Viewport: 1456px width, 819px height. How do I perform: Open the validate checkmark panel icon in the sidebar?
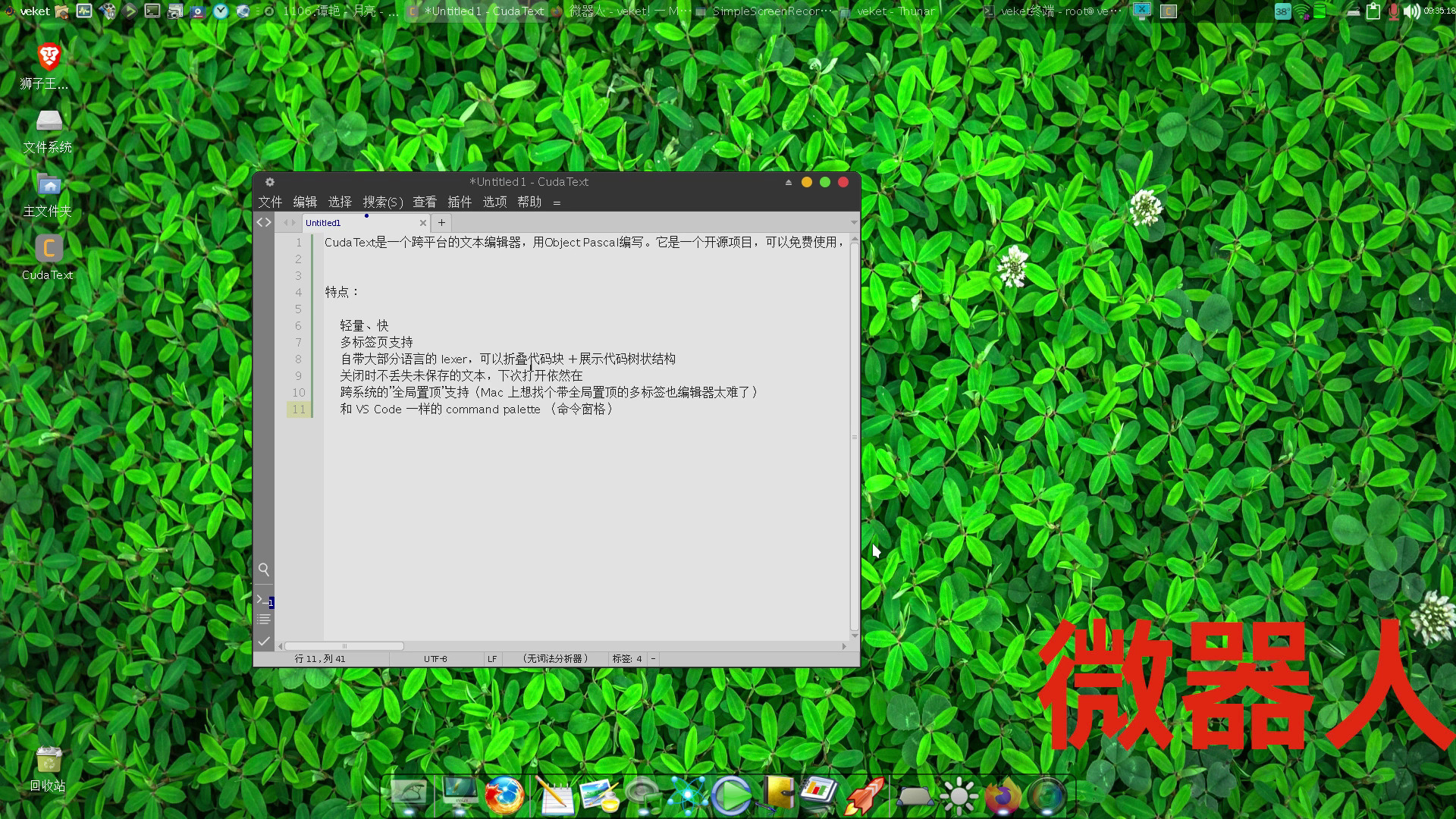[x=263, y=642]
